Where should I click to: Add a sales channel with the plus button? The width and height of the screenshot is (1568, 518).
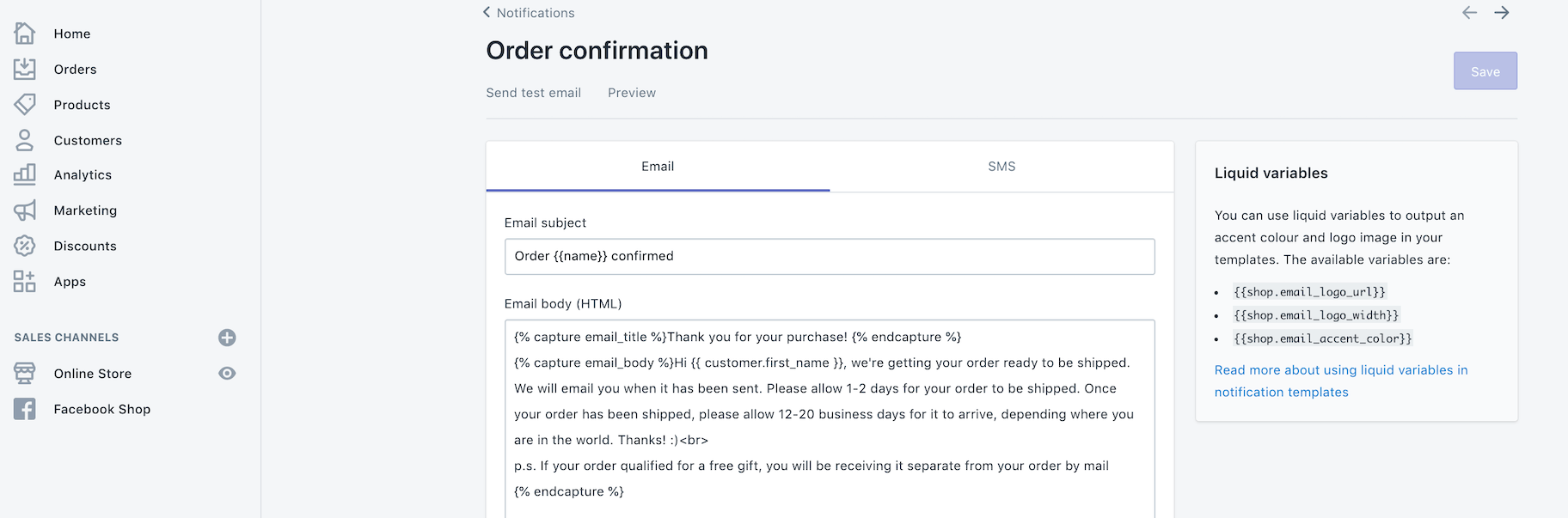[227, 338]
